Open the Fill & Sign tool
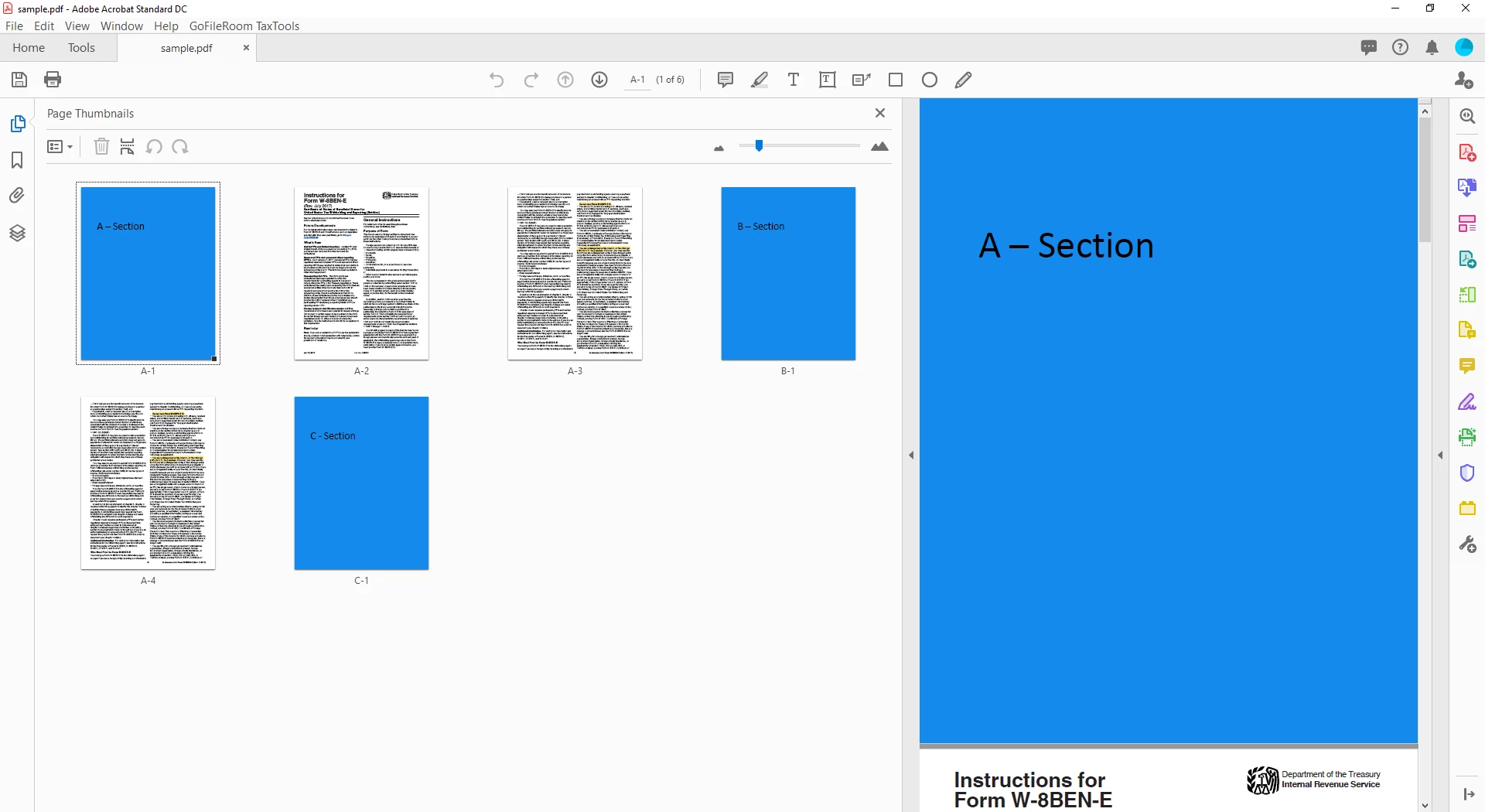Viewport: 1485px width, 812px height. [1467, 401]
